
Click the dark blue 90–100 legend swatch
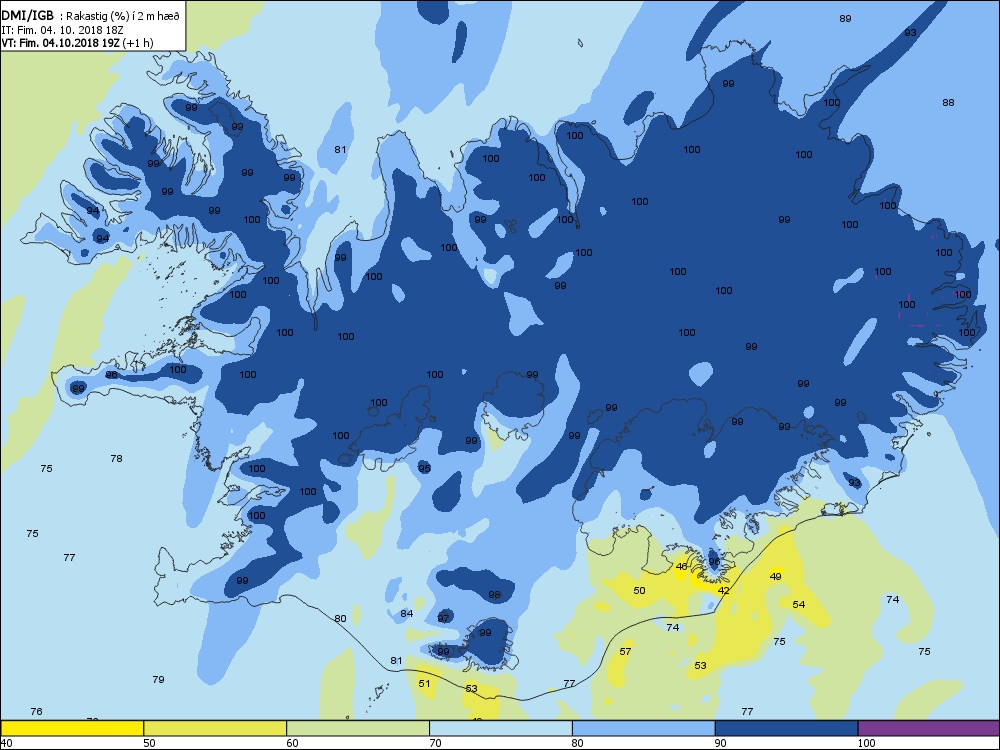[x=786, y=728]
